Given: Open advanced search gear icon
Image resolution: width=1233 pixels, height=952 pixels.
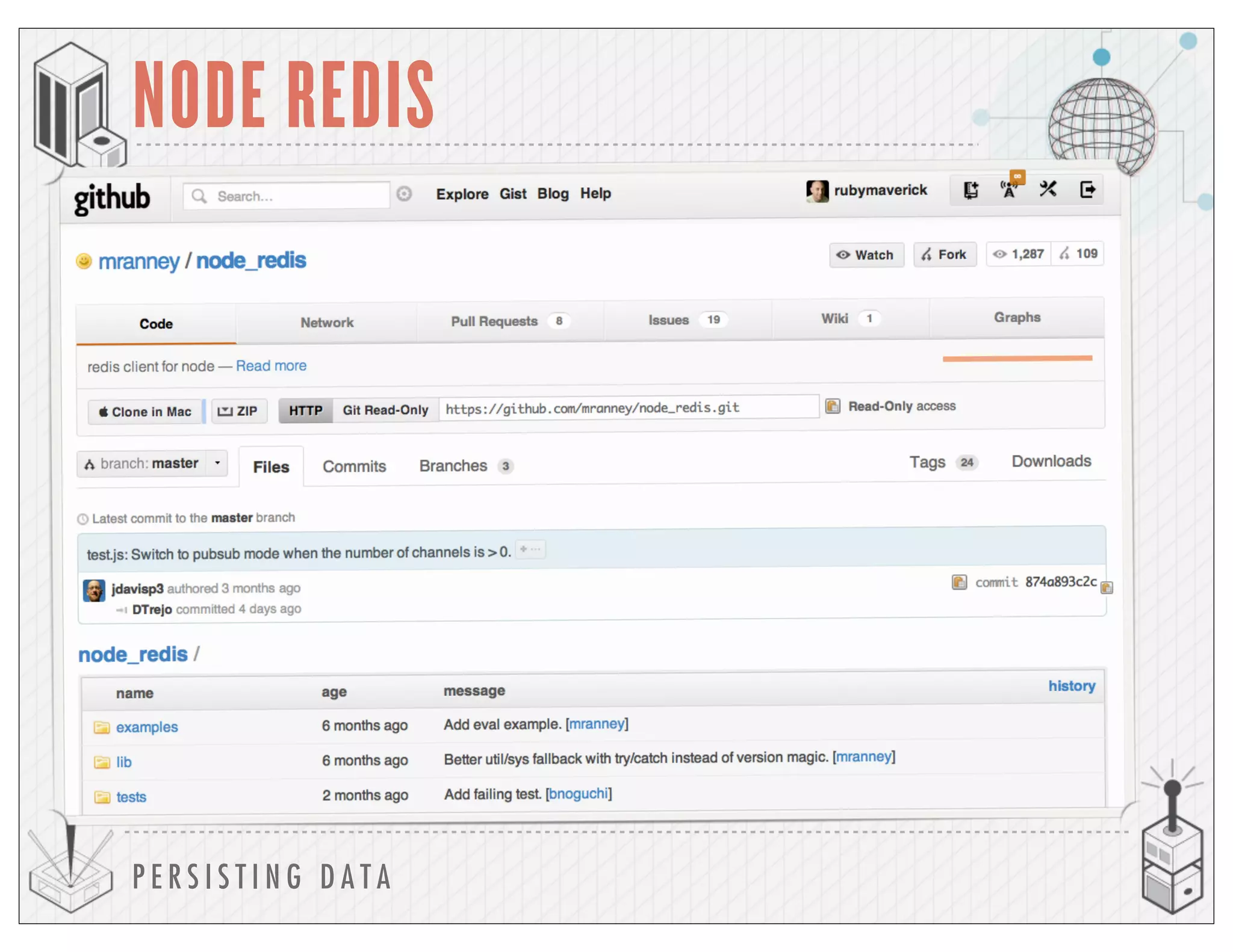Looking at the screenshot, I should [x=404, y=194].
